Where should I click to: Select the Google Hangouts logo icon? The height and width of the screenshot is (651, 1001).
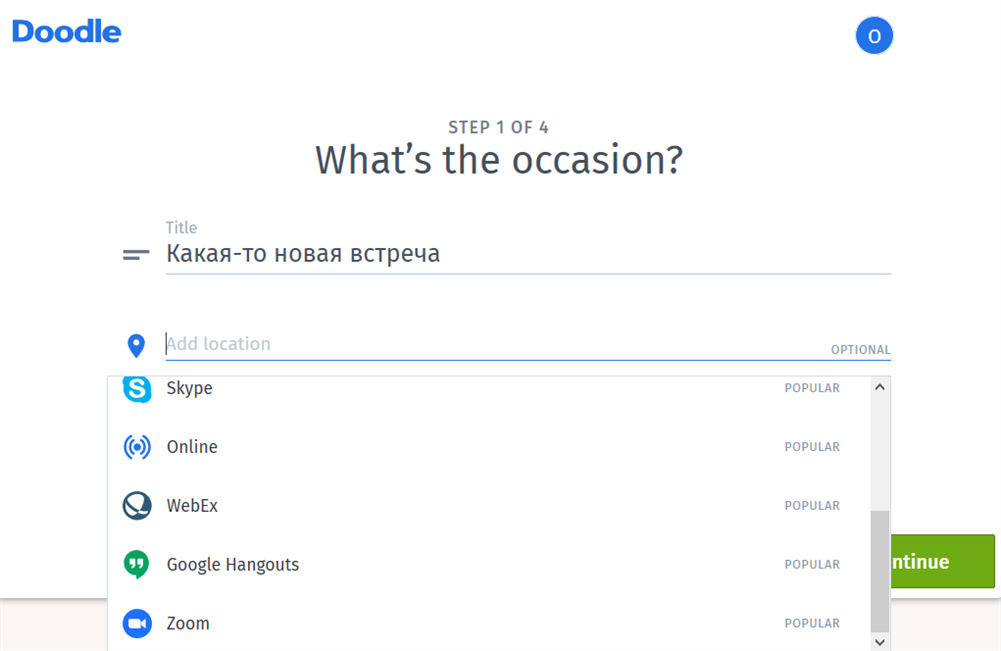[x=136, y=565]
